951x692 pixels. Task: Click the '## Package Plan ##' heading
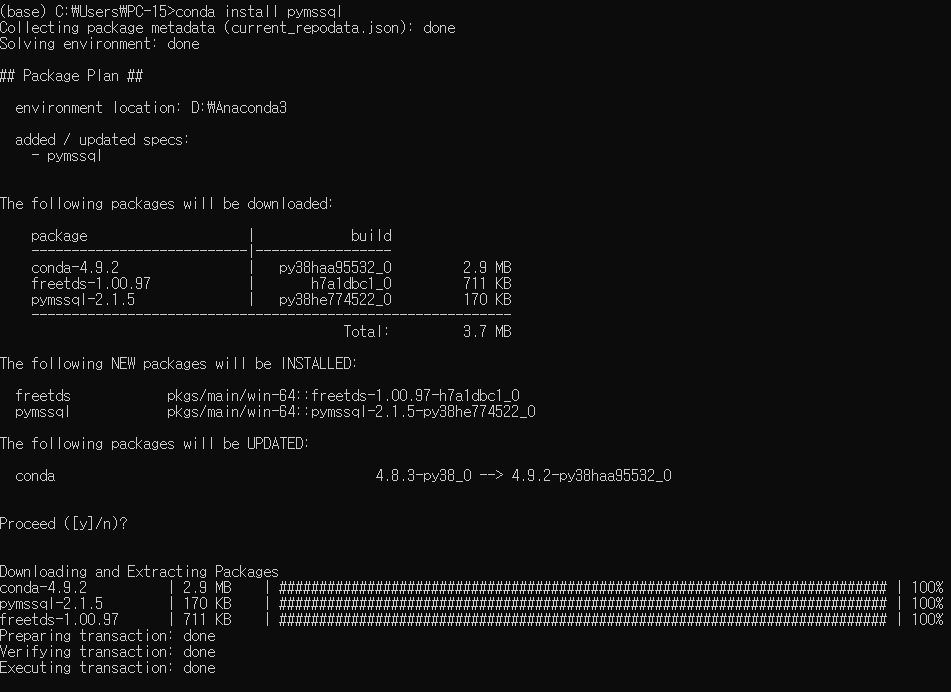(x=72, y=76)
